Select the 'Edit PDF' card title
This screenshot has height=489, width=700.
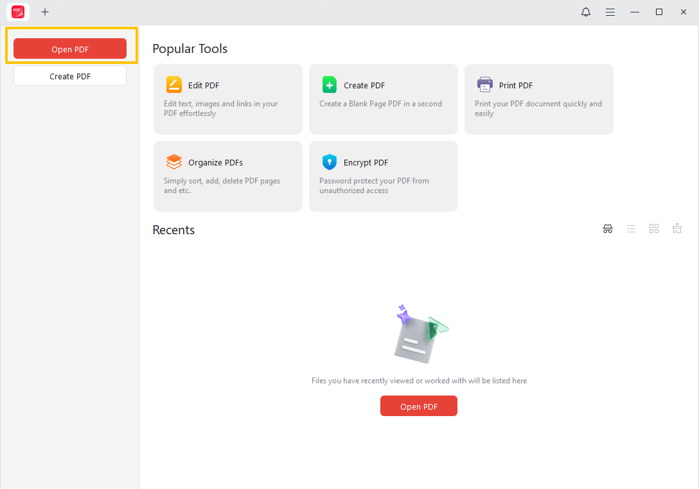(x=204, y=85)
